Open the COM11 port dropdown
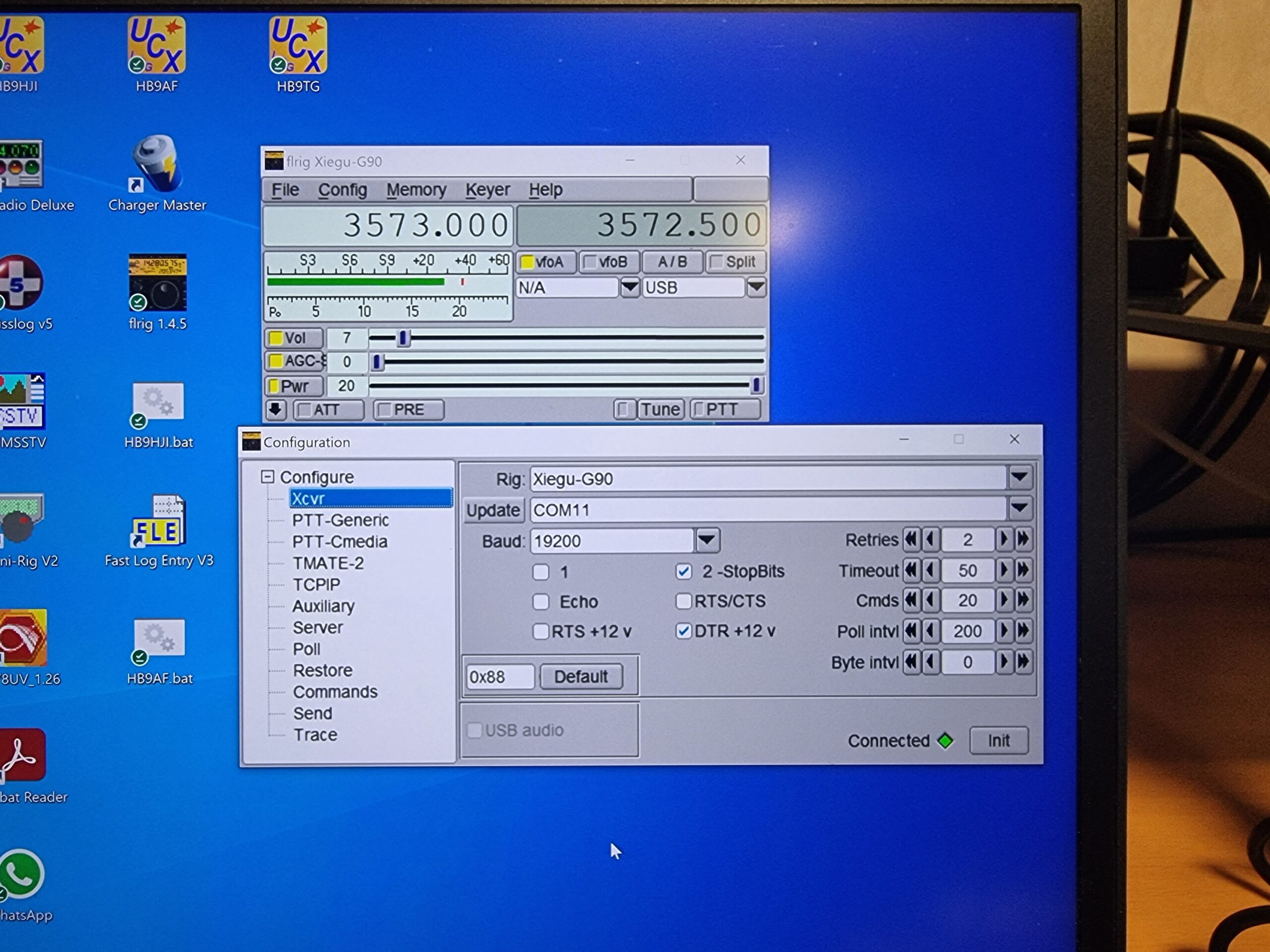Screen dimensions: 1270x952 tap(1019, 509)
